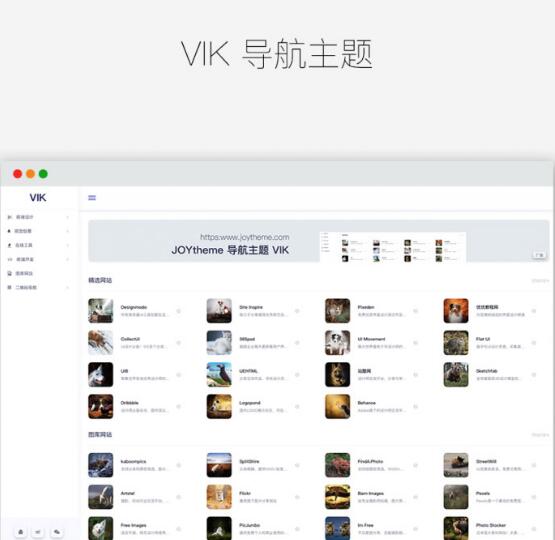Toggle the sidebar with the hamburger icon
Image resolution: width=555 pixels, height=540 pixels.
(92, 198)
